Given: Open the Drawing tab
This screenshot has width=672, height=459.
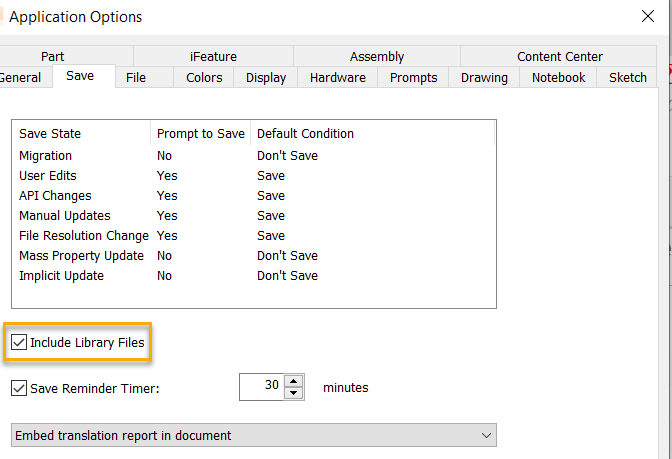Looking at the screenshot, I should [x=485, y=78].
